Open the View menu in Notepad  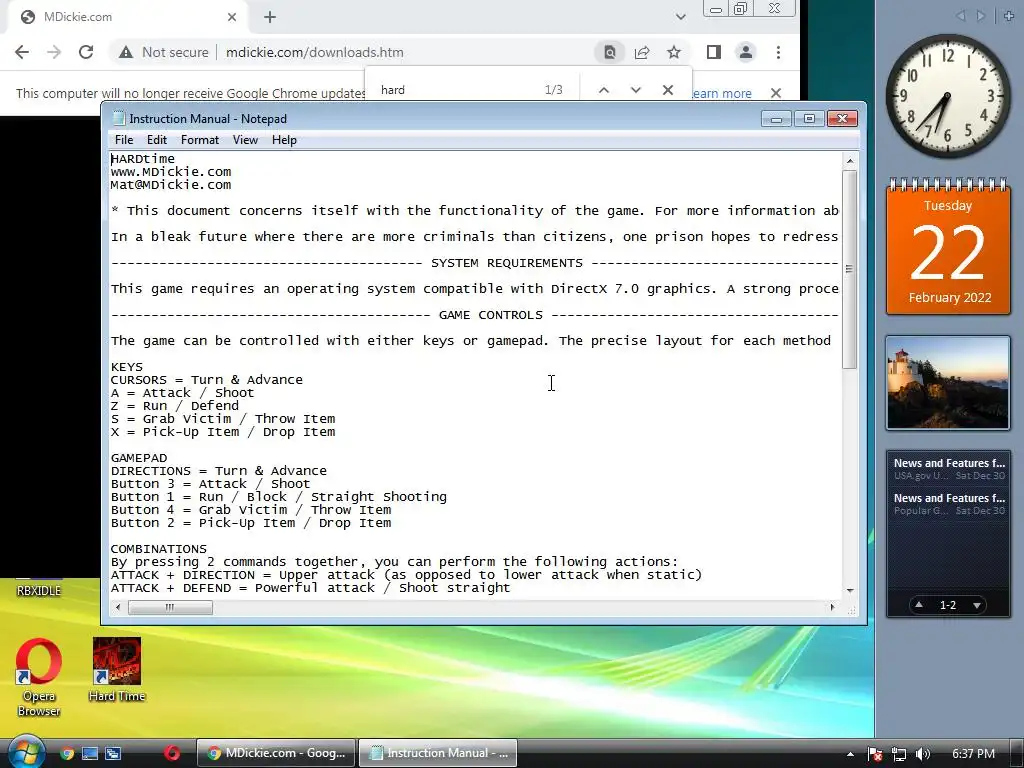pos(246,140)
